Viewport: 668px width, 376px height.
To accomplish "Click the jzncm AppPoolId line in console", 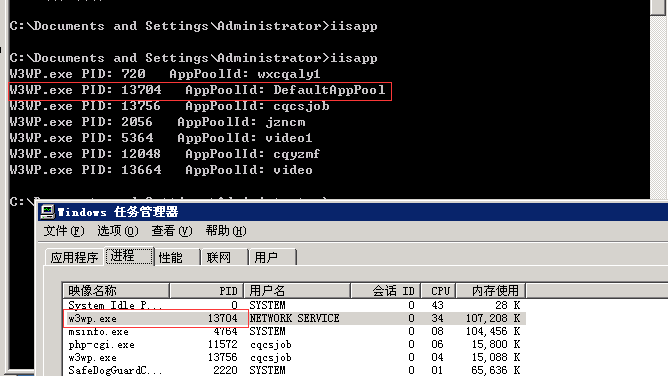I will pos(157,122).
